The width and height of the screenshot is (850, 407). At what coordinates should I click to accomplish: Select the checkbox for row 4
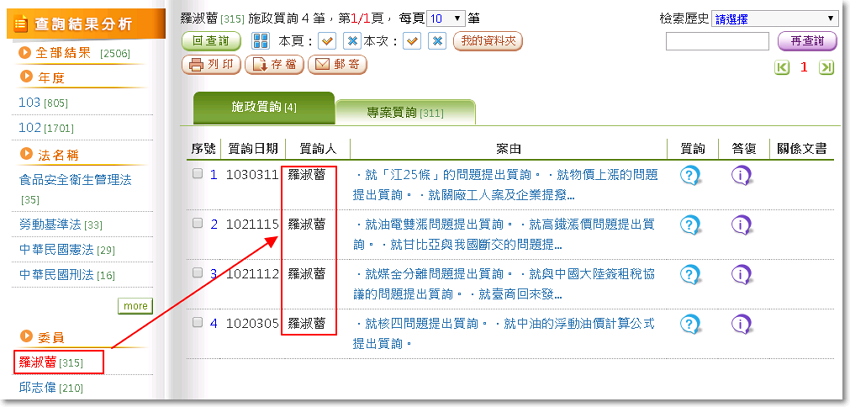(x=197, y=322)
